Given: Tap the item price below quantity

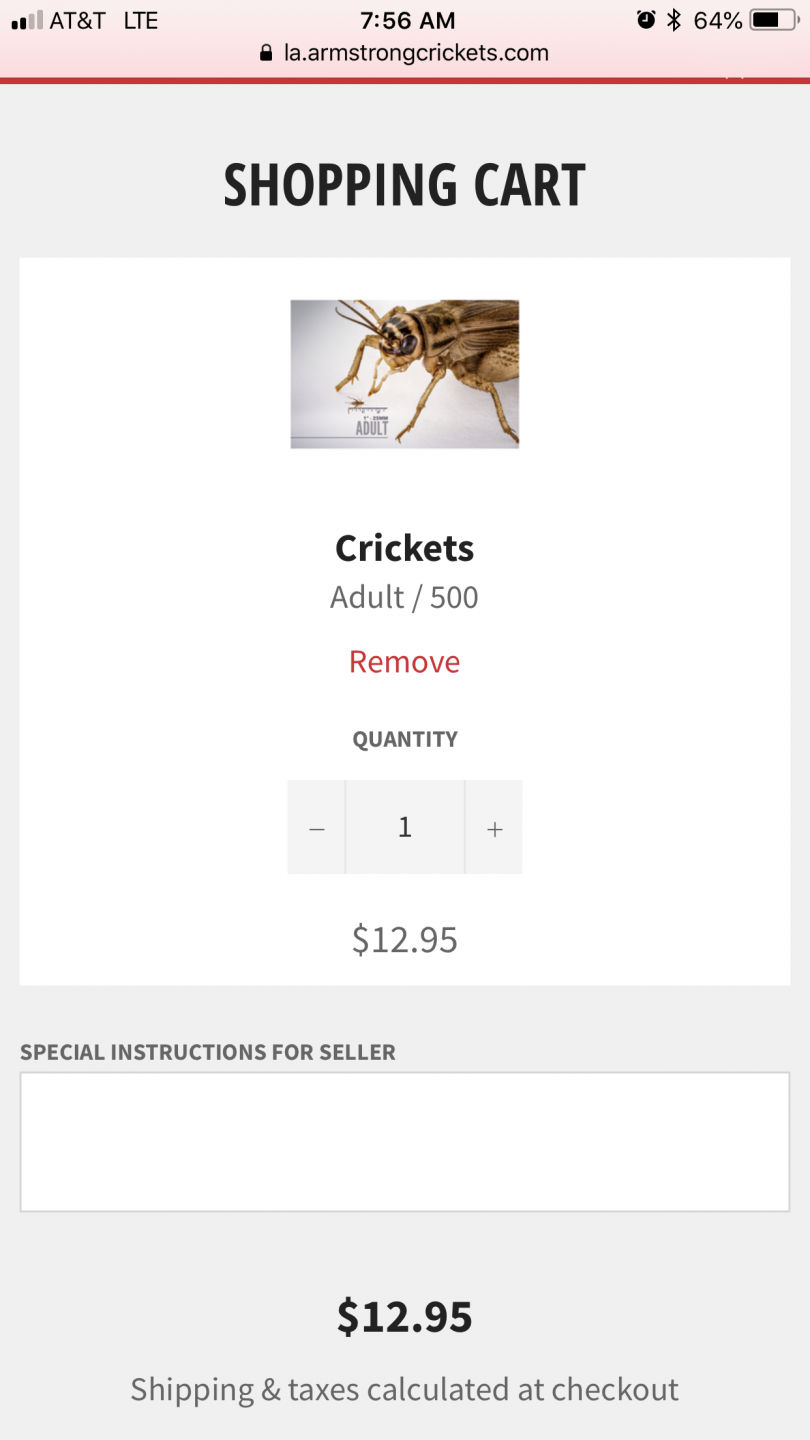Looking at the screenshot, I should [404, 940].
